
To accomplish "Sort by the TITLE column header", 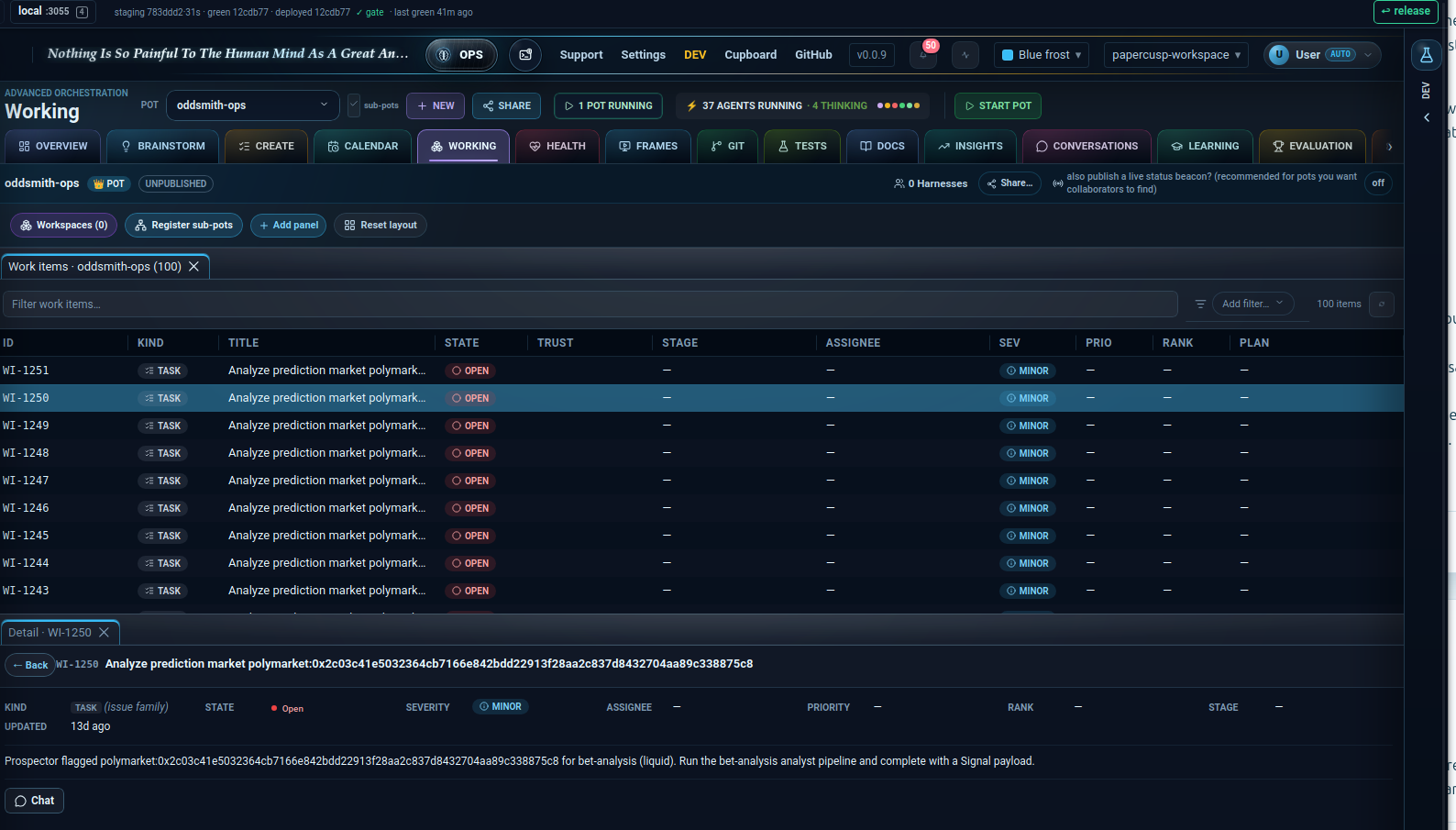I will (x=244, y=343).
